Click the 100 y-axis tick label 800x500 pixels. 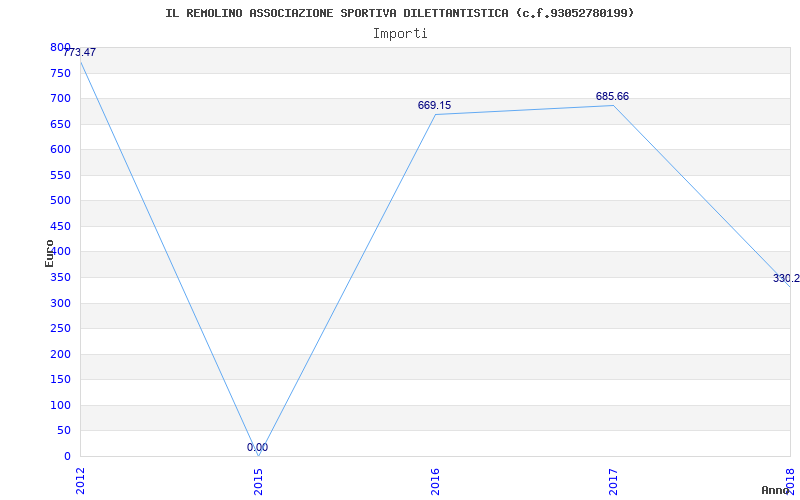coord(60,406)
